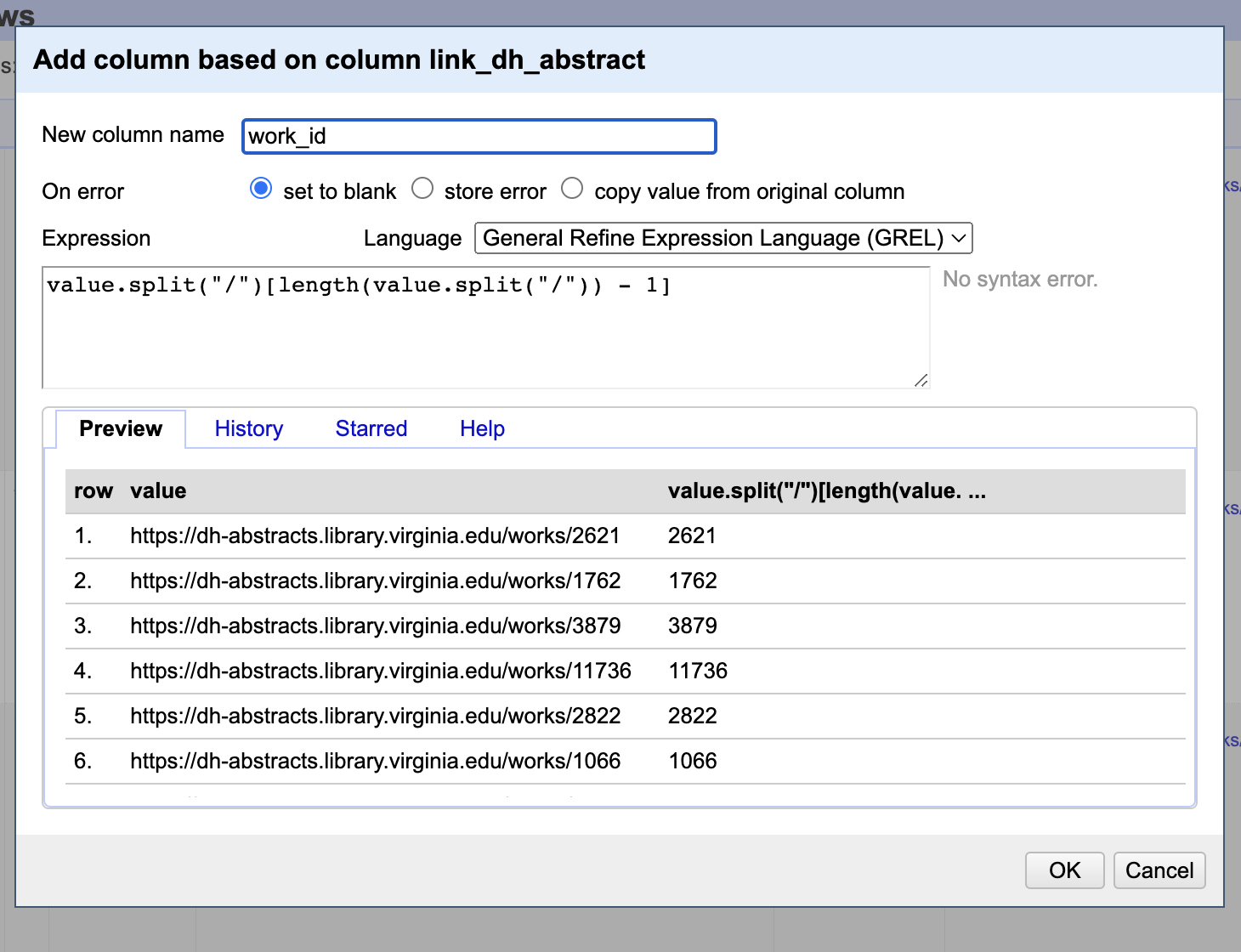
Task: Select the URL ending in works/11736
Action: [x=381, y=671]
